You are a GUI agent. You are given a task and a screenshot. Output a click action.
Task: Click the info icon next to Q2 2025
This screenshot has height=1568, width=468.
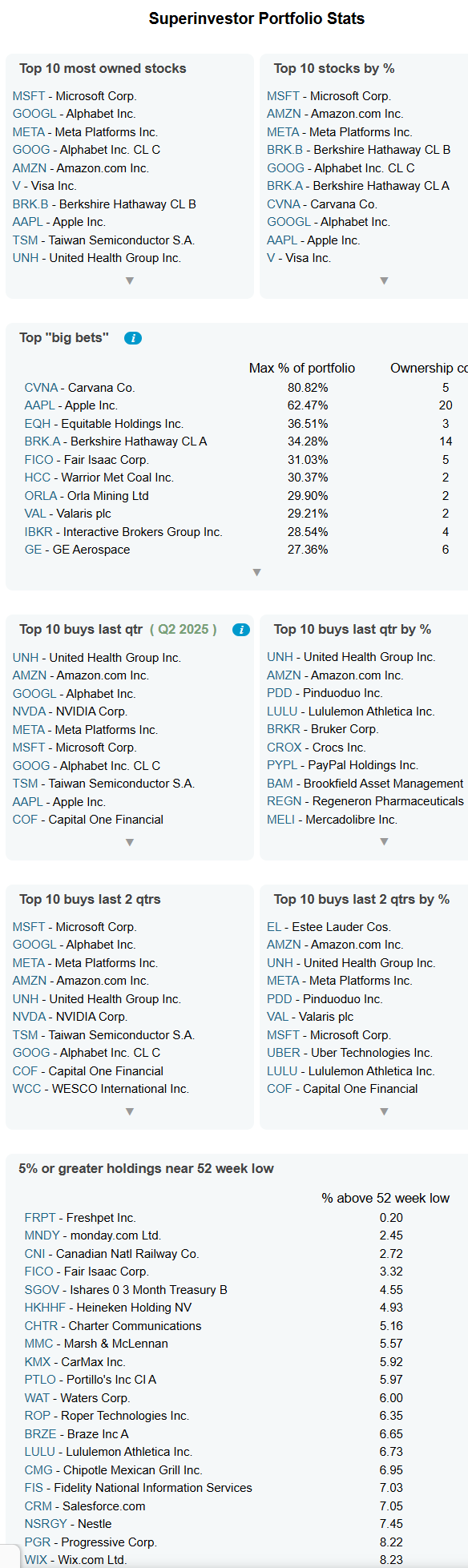coord(240,630)
